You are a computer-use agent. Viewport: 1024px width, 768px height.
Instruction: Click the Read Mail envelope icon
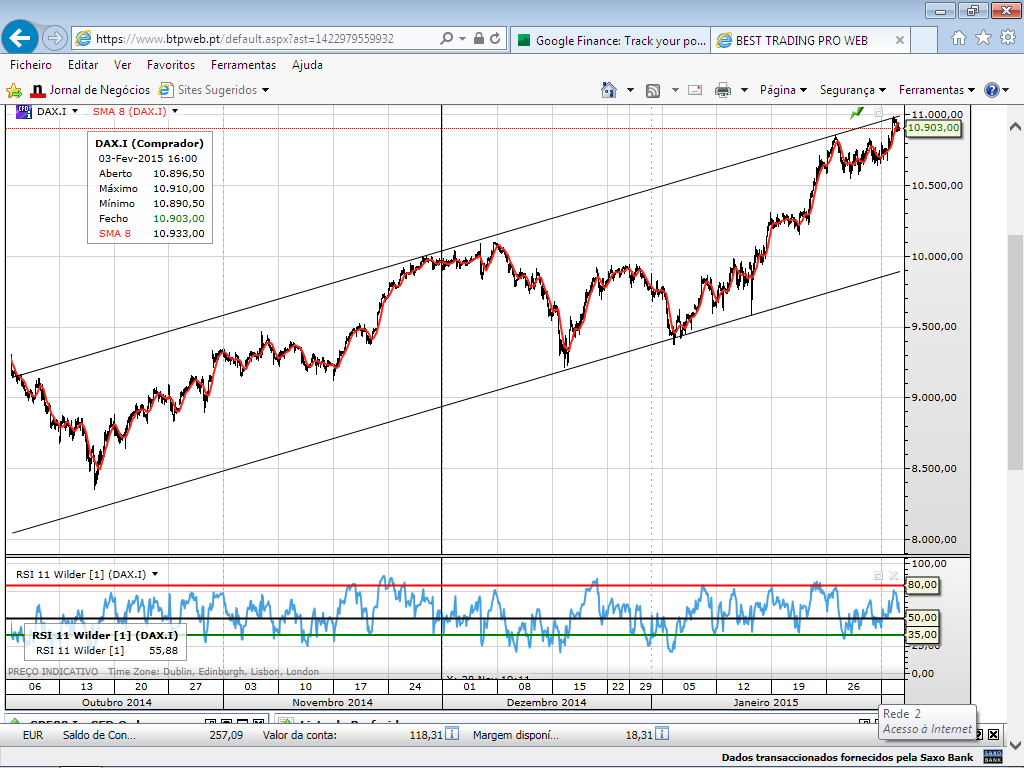695,90
